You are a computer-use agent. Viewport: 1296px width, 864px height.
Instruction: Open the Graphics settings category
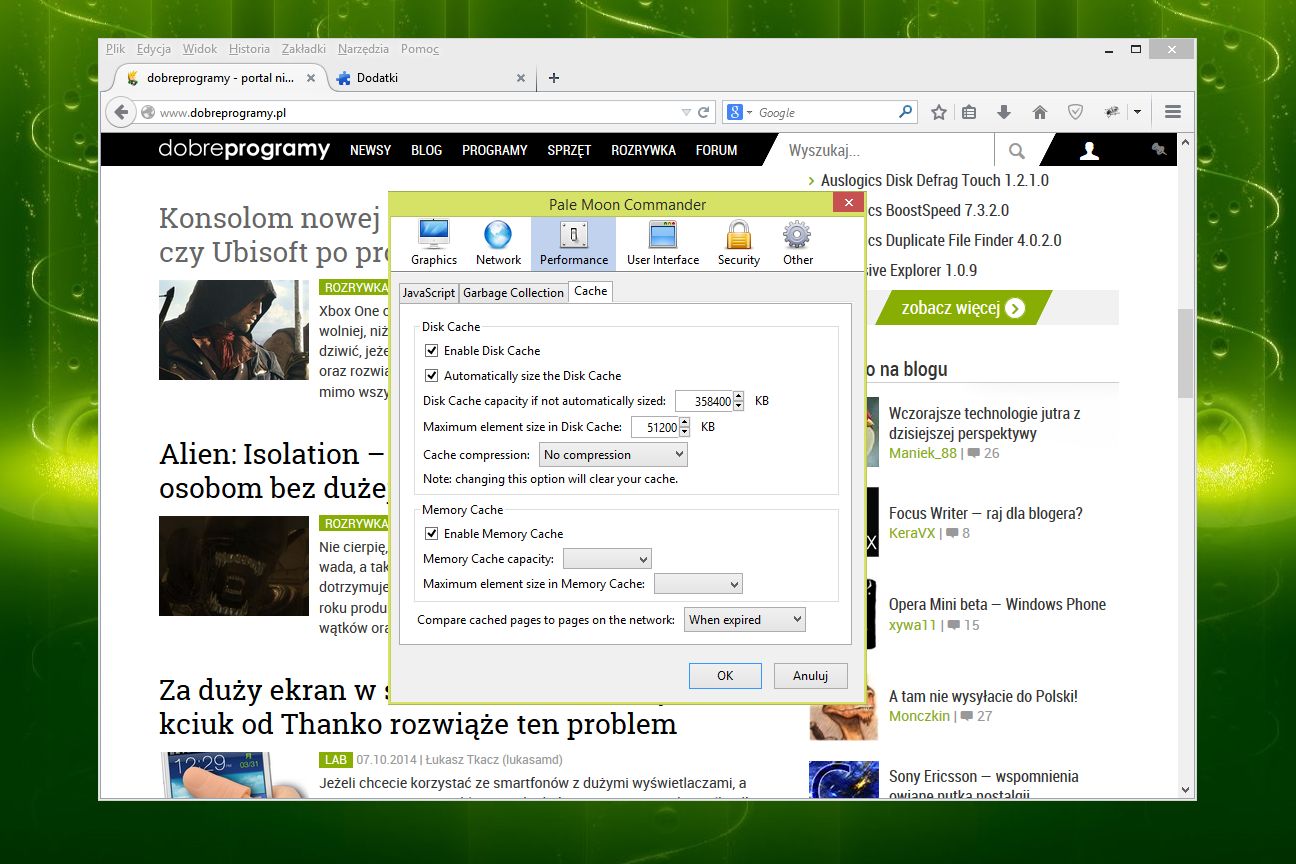click(x=433, y=244)
